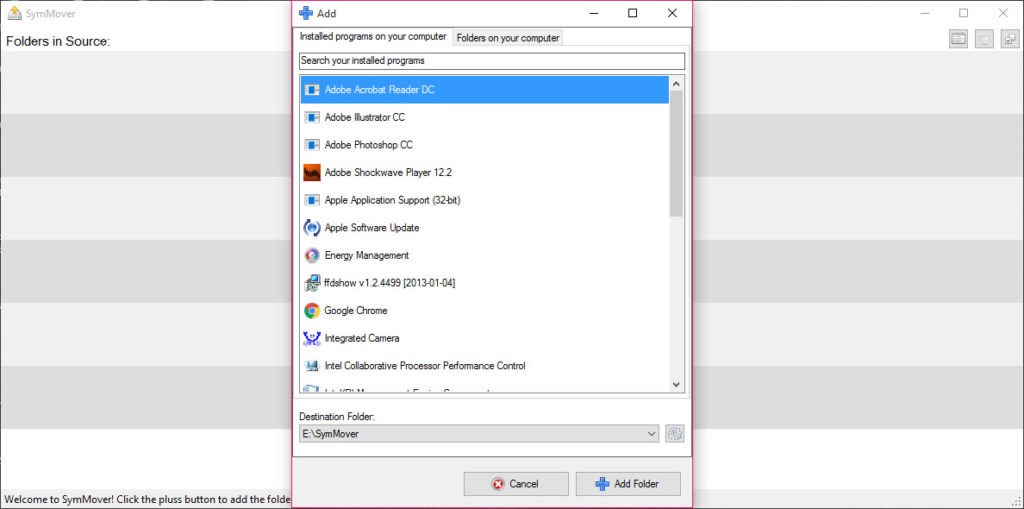Click the first toolbar icon in SymMover window
The image size is (1024, 509).
[x=958, y=39]
